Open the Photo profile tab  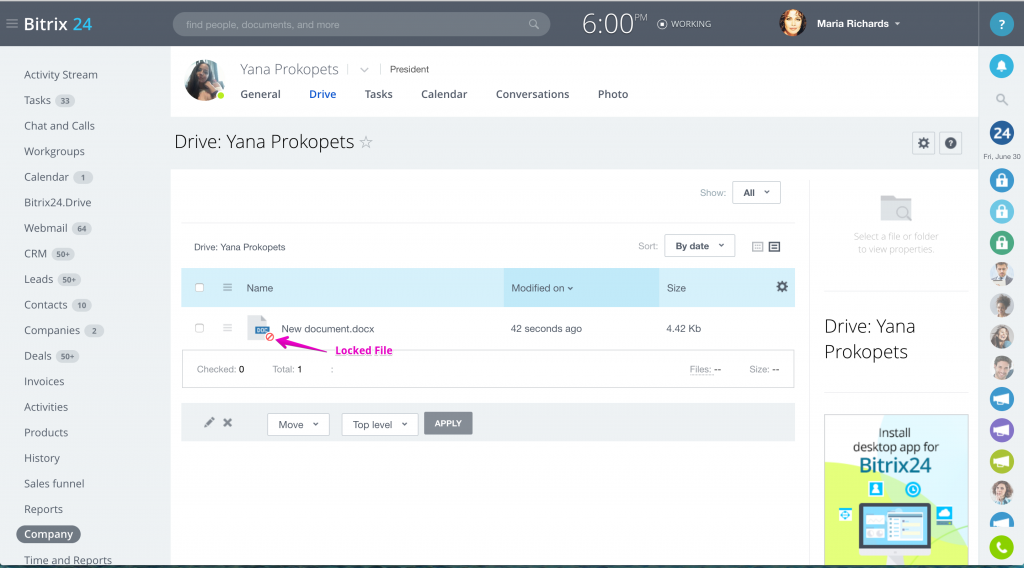[x=613, y=94]
